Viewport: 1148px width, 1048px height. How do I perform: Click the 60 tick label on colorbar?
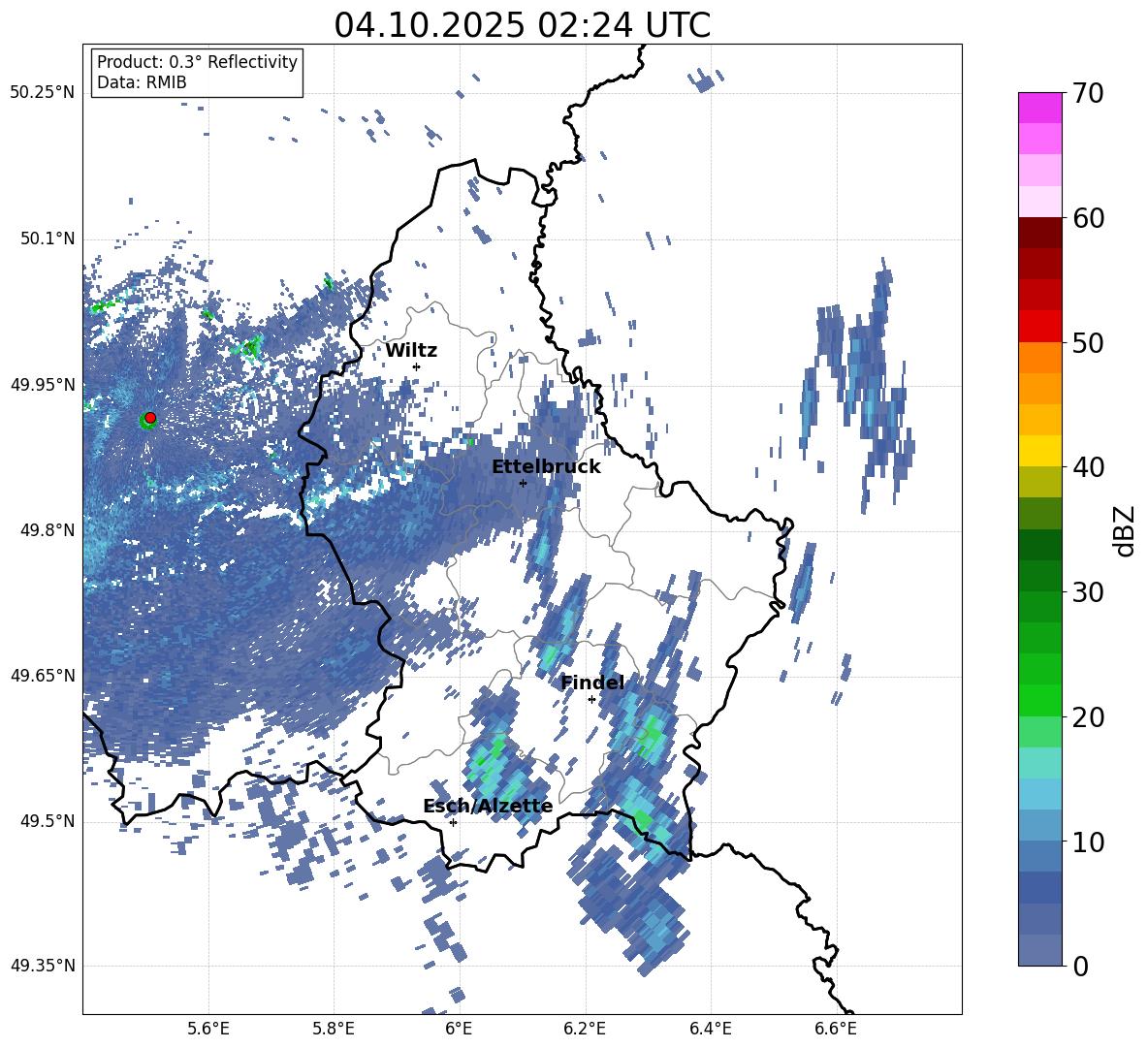click(x=1088, y=218)
